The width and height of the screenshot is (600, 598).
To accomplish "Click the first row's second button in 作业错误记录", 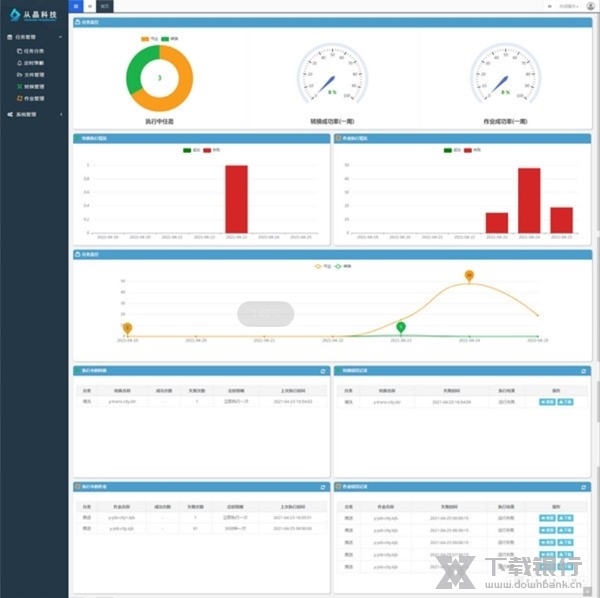I will 565,518.
